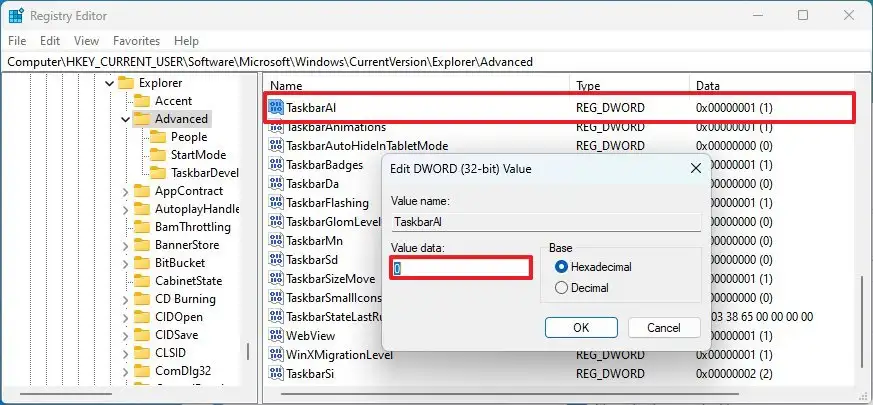Click the TaskbarBadges DWORD icon
This screenshot has height=405, width=873.
click(x=277, y=164)
